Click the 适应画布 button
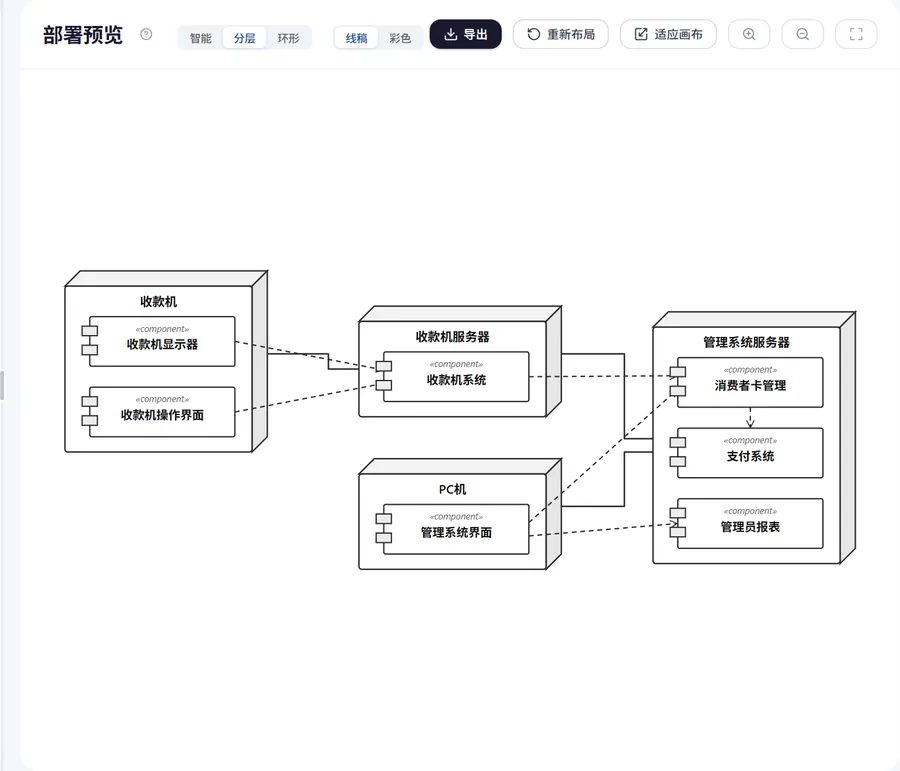The height and width of the screenshot is (771, 900). (668, 34)
